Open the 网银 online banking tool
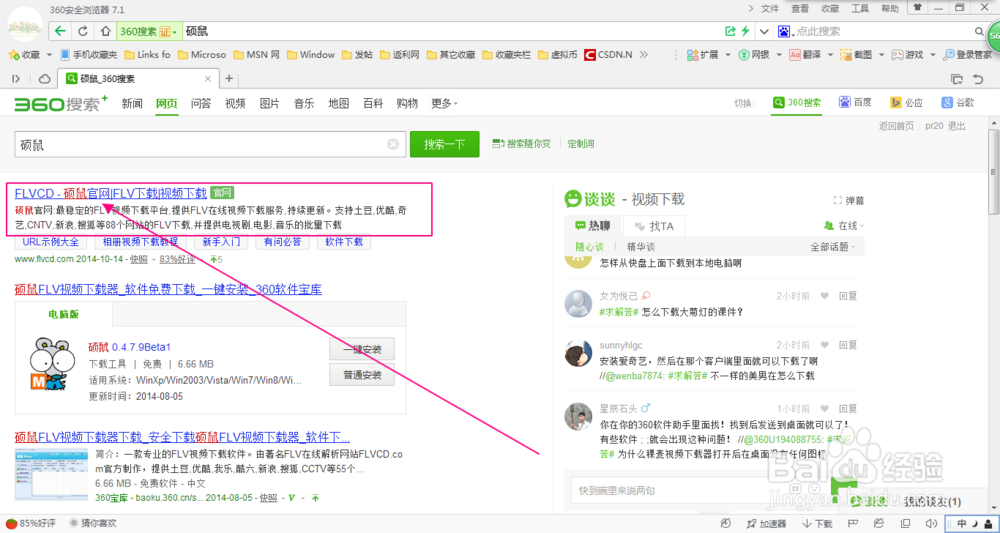1000x533 pixels. tap(754, 55)
